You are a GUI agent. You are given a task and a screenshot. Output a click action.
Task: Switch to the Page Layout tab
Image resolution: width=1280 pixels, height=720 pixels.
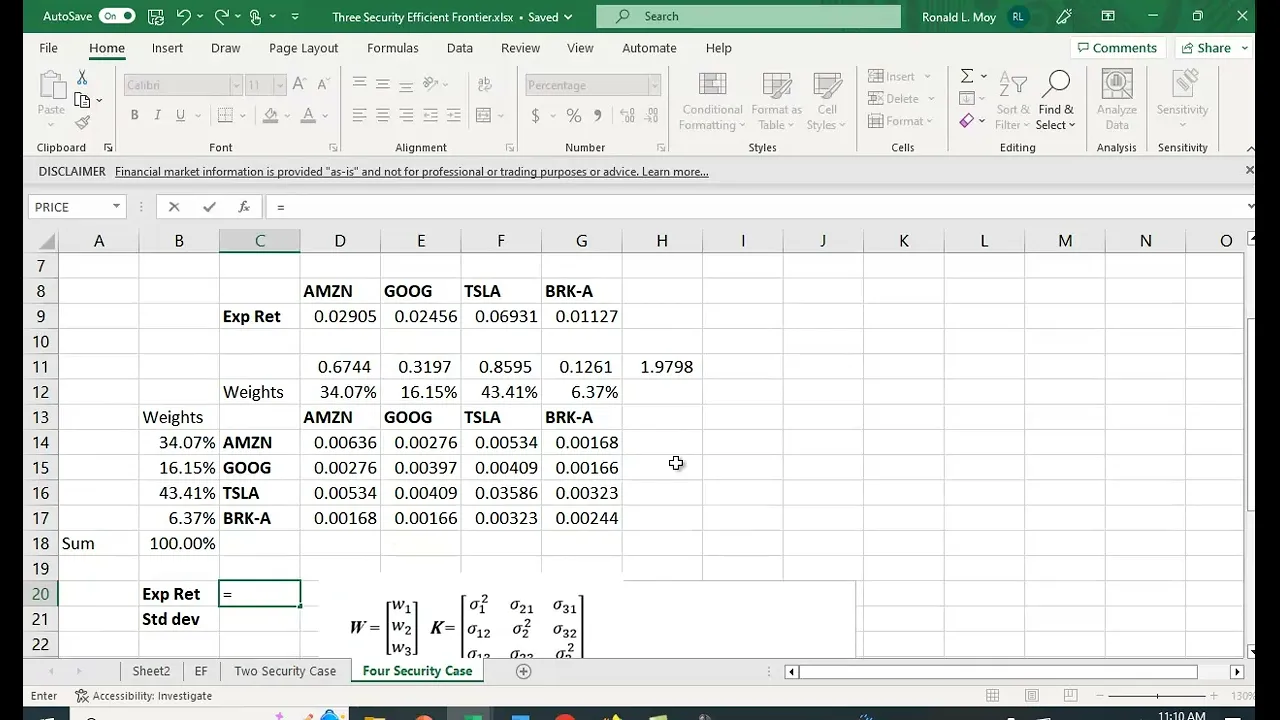303,48
